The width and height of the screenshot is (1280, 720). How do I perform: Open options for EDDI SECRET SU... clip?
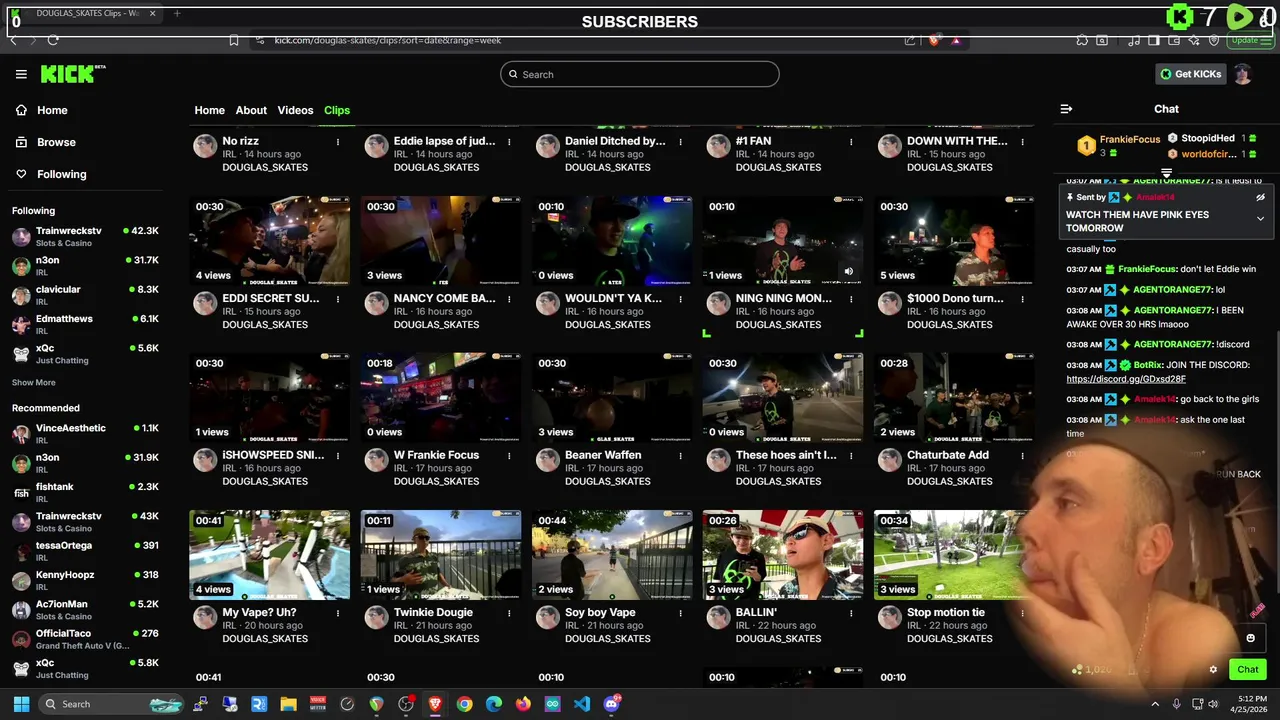(x=338, y=299)
